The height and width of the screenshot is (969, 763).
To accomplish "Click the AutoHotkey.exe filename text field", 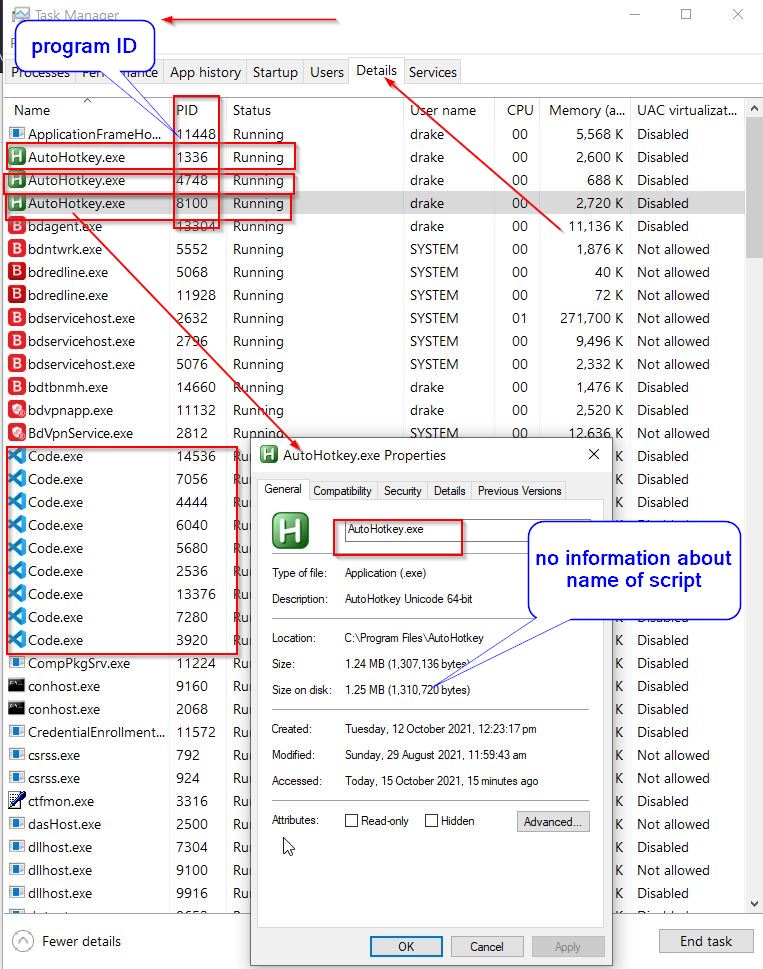I will pyautogui.click(x=402, y=530).
